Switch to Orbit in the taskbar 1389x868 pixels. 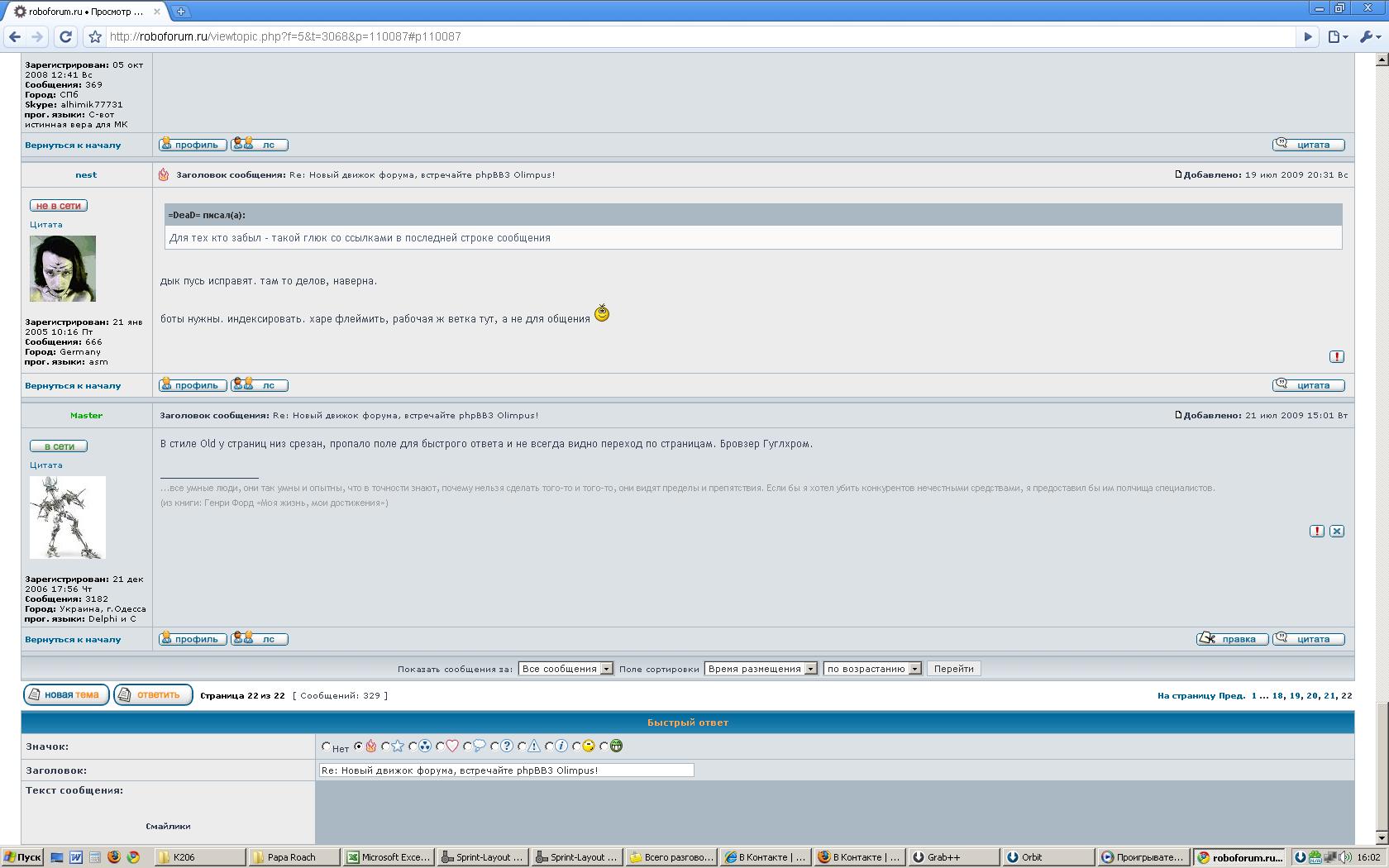pyautogui.click(x=1048, y=857)
